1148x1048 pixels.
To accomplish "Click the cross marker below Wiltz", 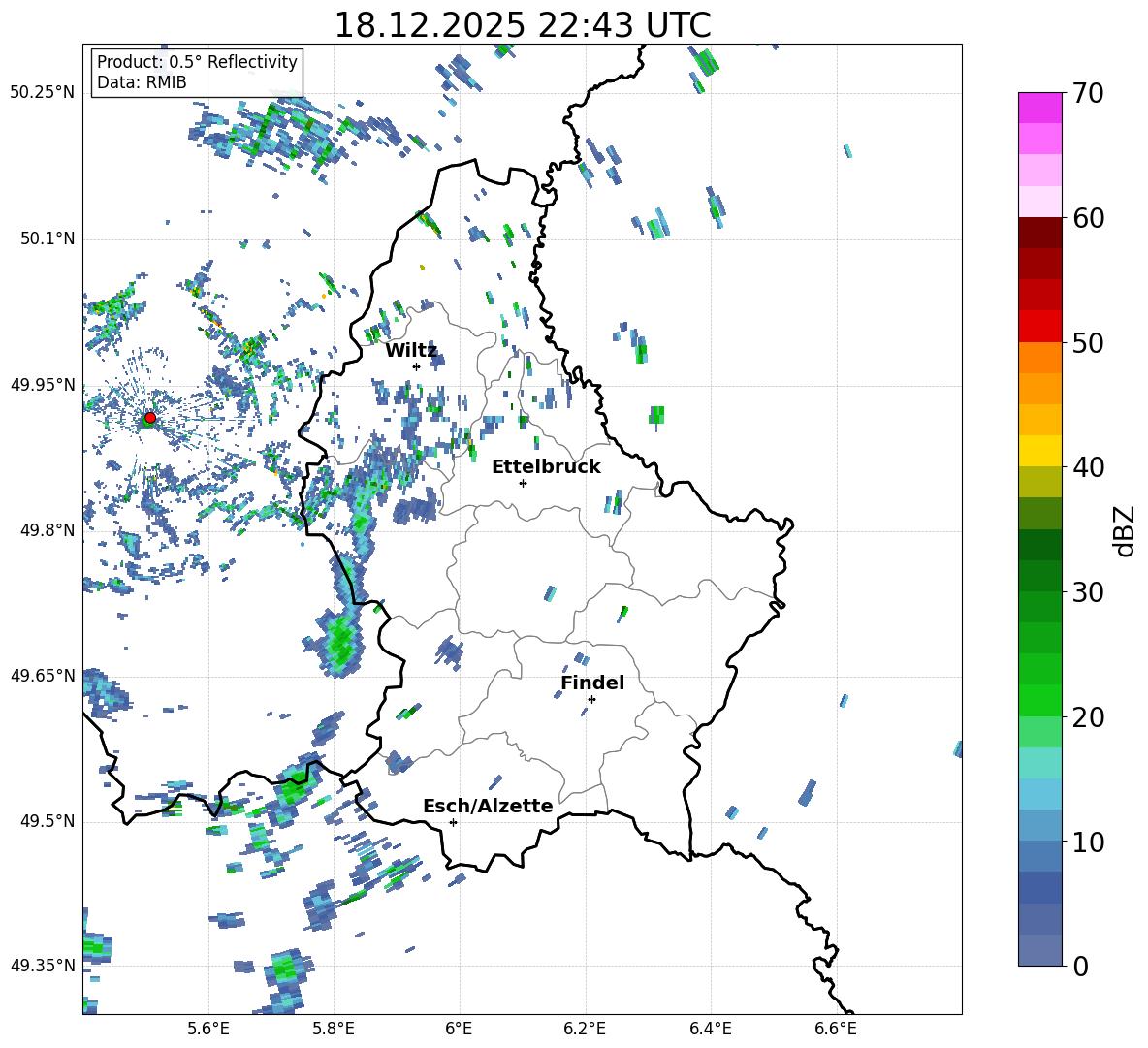I will pos(416,366).
